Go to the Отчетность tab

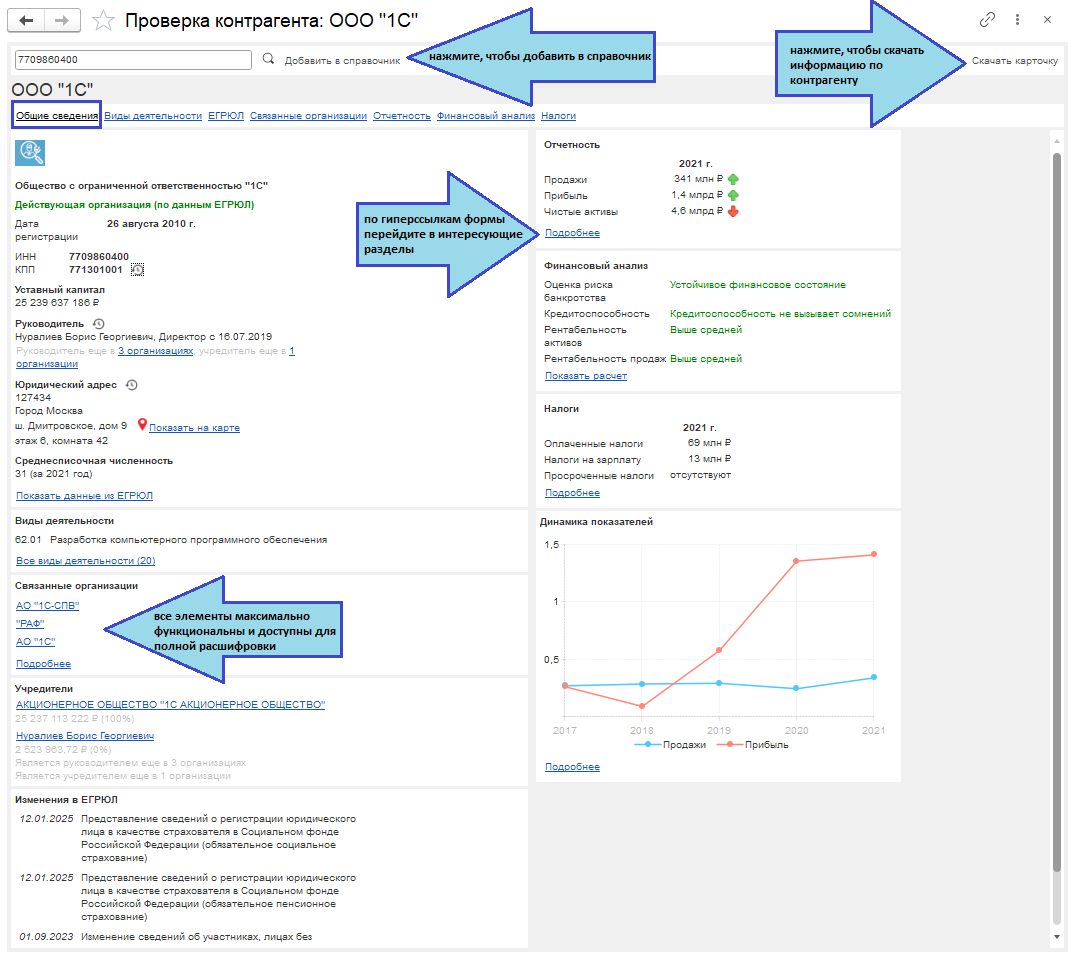click(402, 116)
